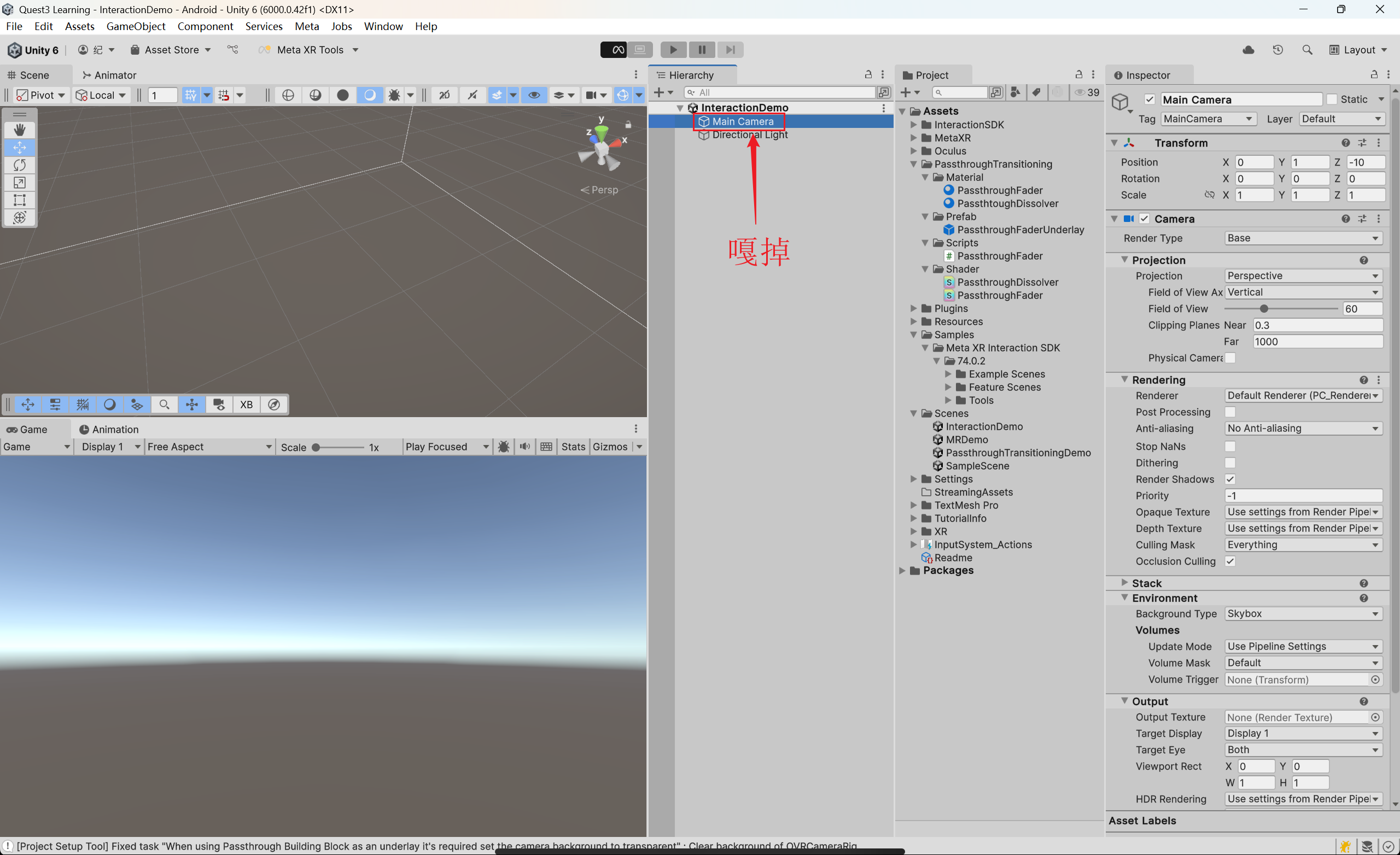Adjust the Field of View slider

click(1264, 308)
